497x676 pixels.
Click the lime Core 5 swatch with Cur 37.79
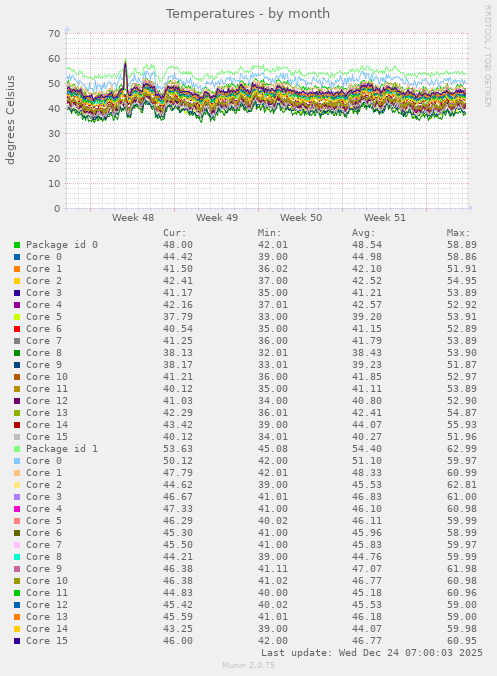coord(17,317)
